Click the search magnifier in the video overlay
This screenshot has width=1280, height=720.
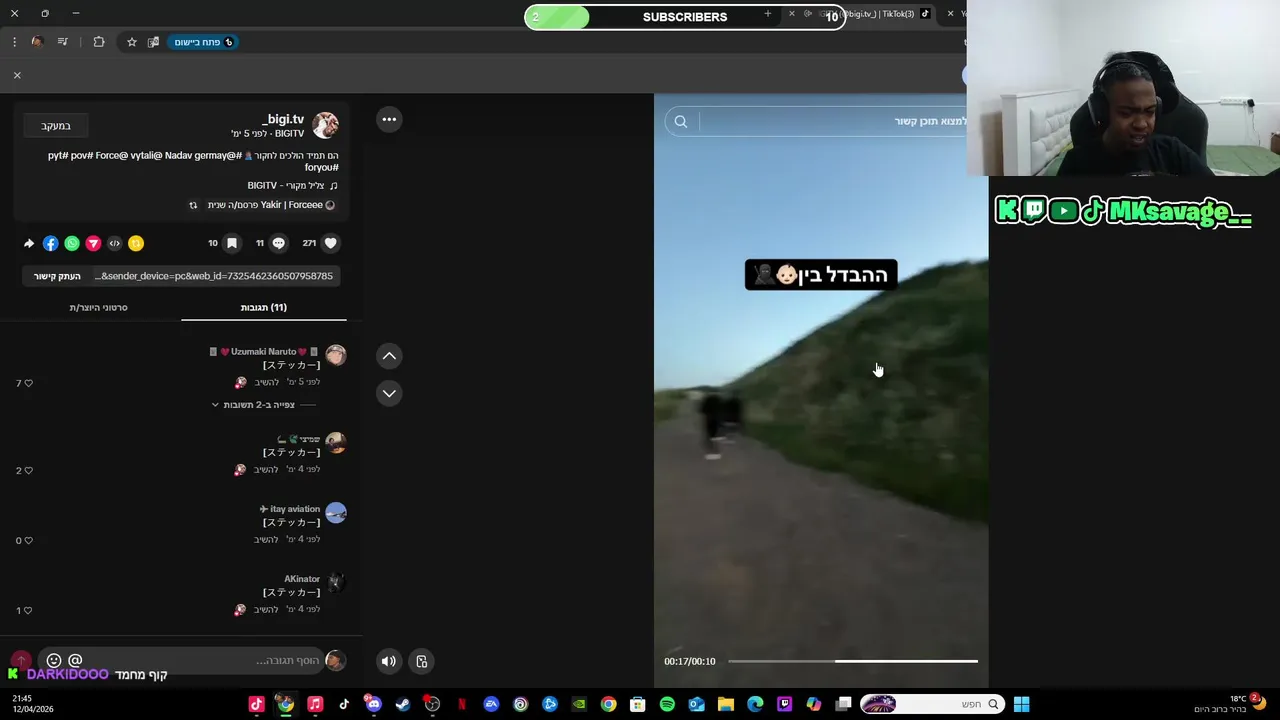click(681, 121)
